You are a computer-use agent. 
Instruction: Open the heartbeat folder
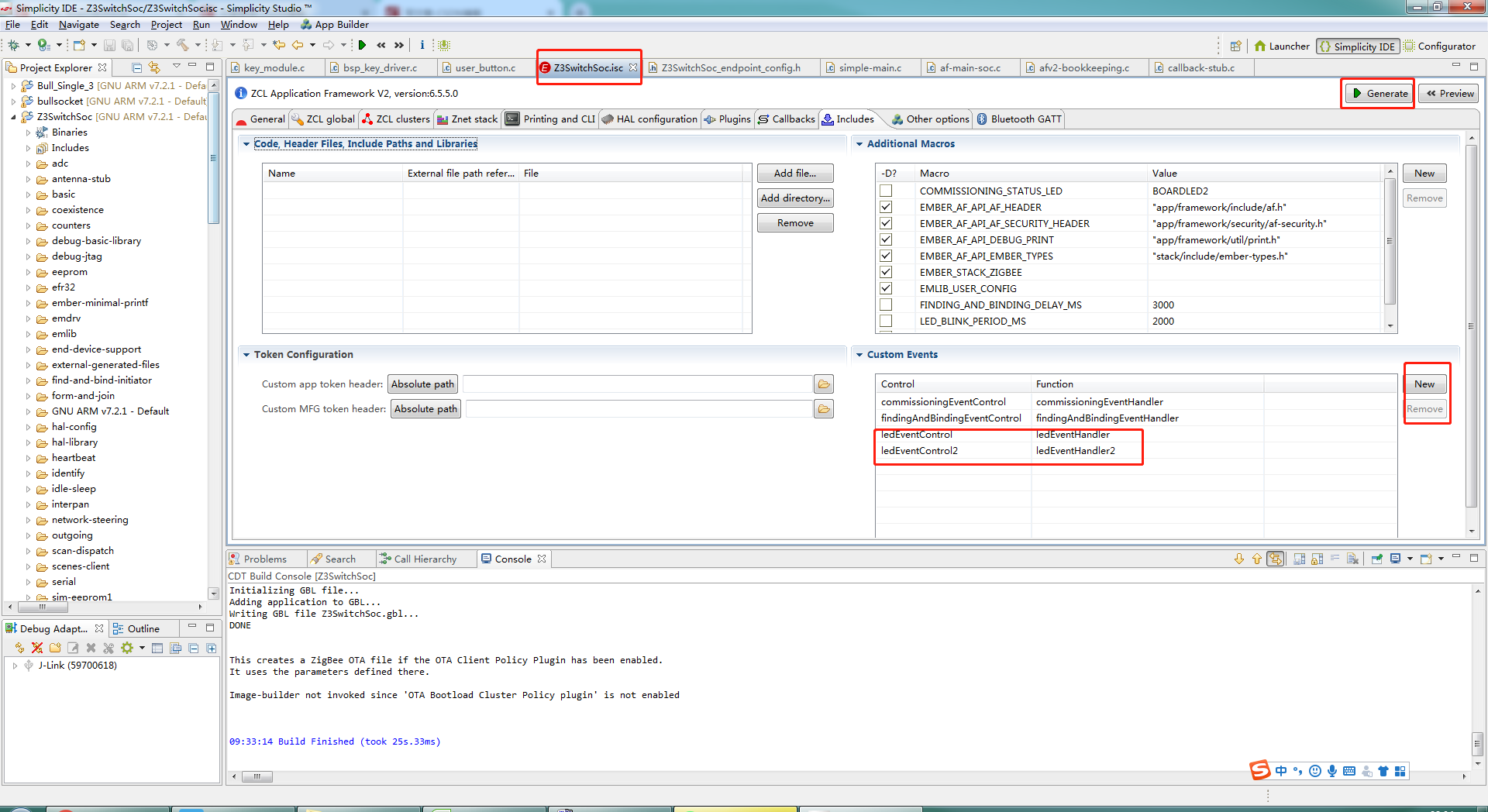pyautogui.click(x=74, y=458)
